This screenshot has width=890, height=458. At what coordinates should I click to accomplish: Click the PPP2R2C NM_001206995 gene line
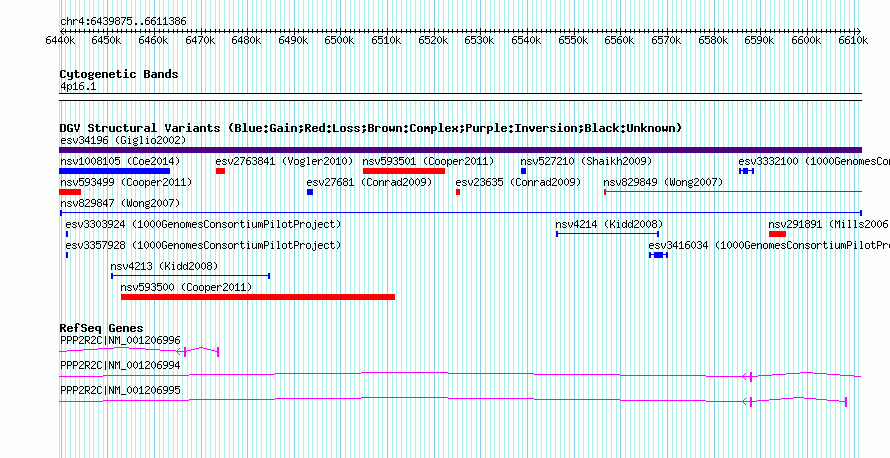coord(453,400)
